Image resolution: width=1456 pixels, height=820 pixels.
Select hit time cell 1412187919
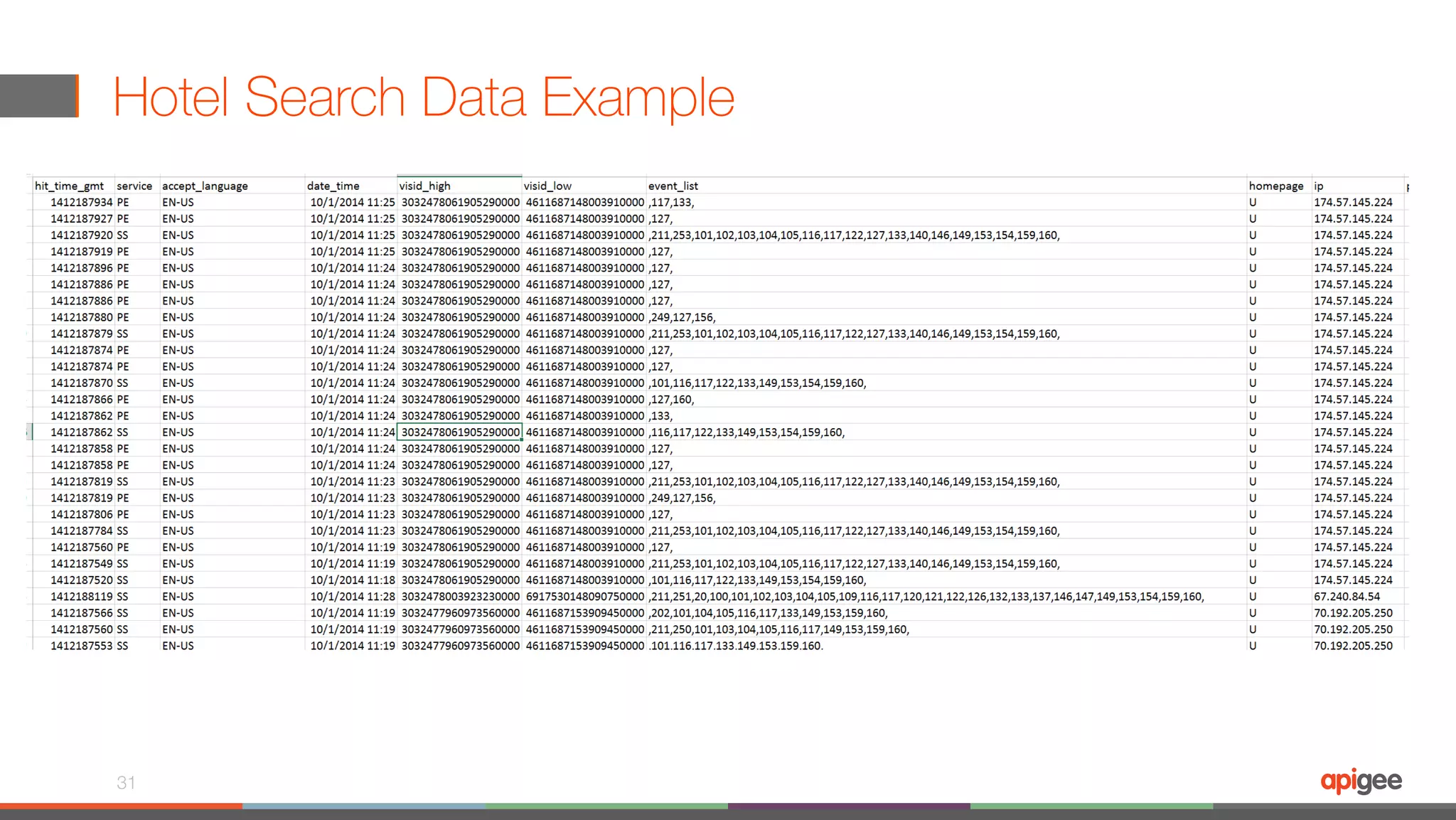73,251
